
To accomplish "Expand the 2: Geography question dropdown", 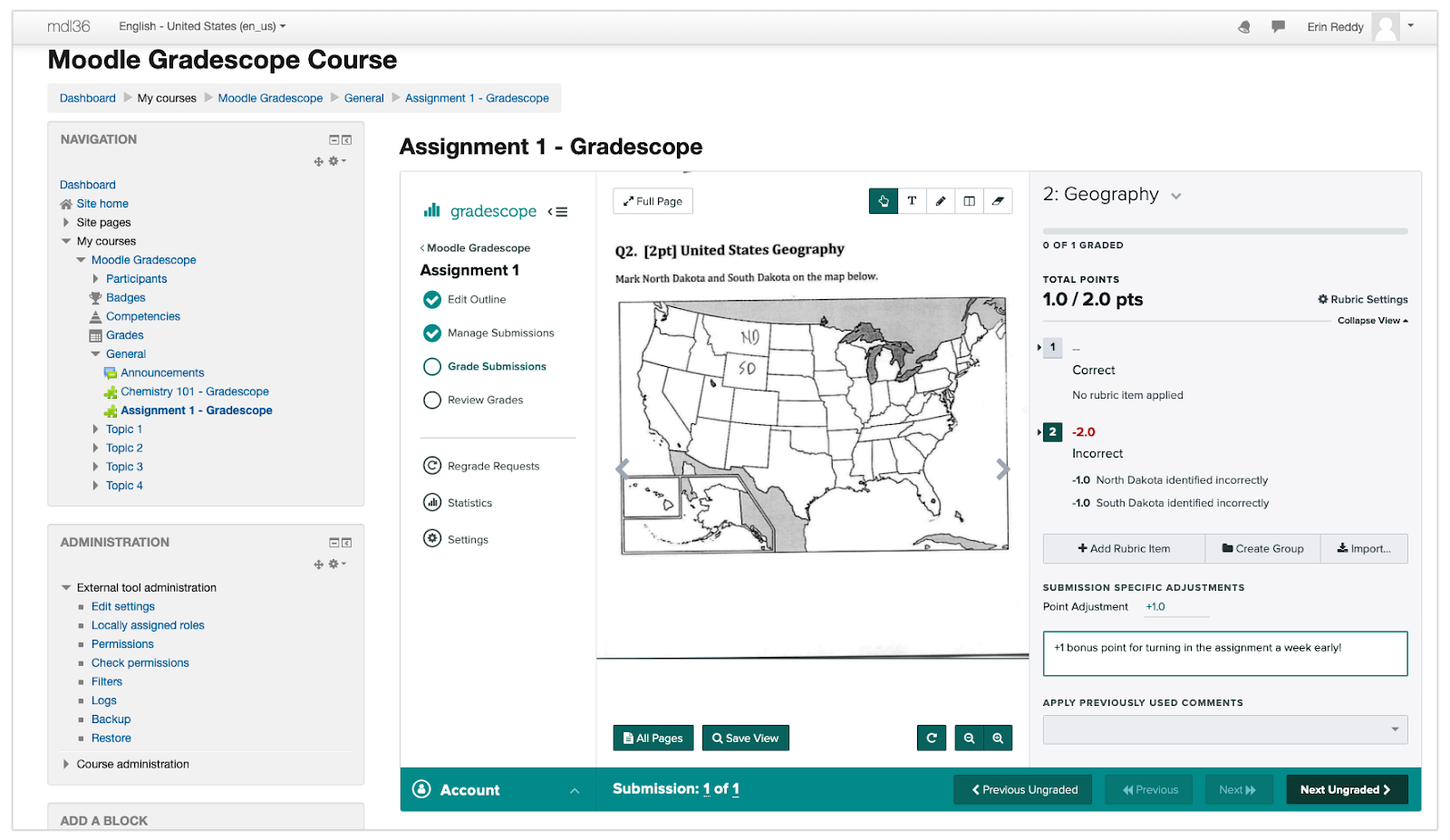I will pos(1176,196).
